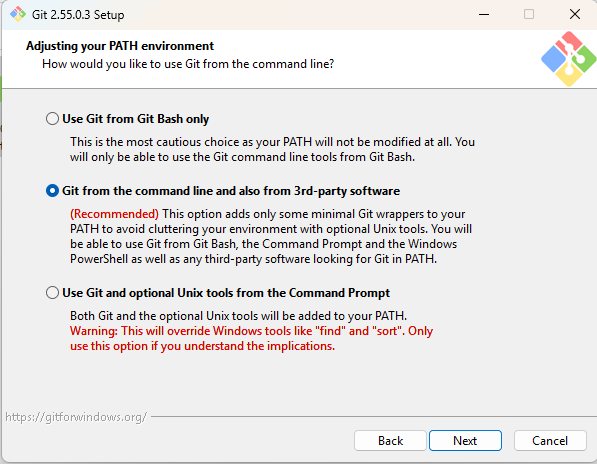This screenshot has height=464, width=597.
Task: Open the gitforwindows.org link
Action: 76,417
